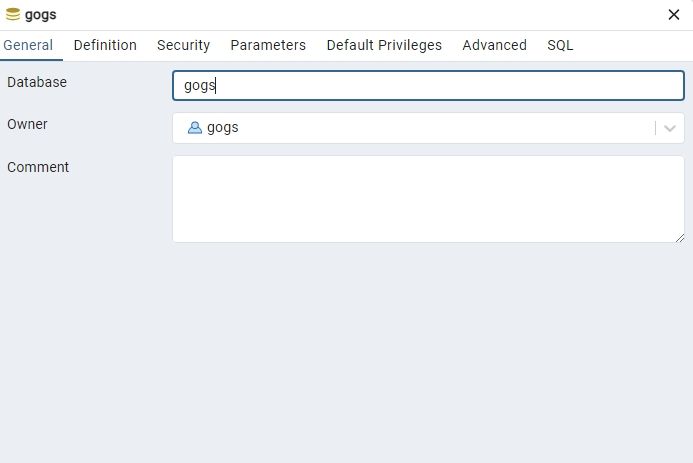This screenshot has height=463, width=693.
Task: Grab the Comment box resize handle
Action: 680,238
